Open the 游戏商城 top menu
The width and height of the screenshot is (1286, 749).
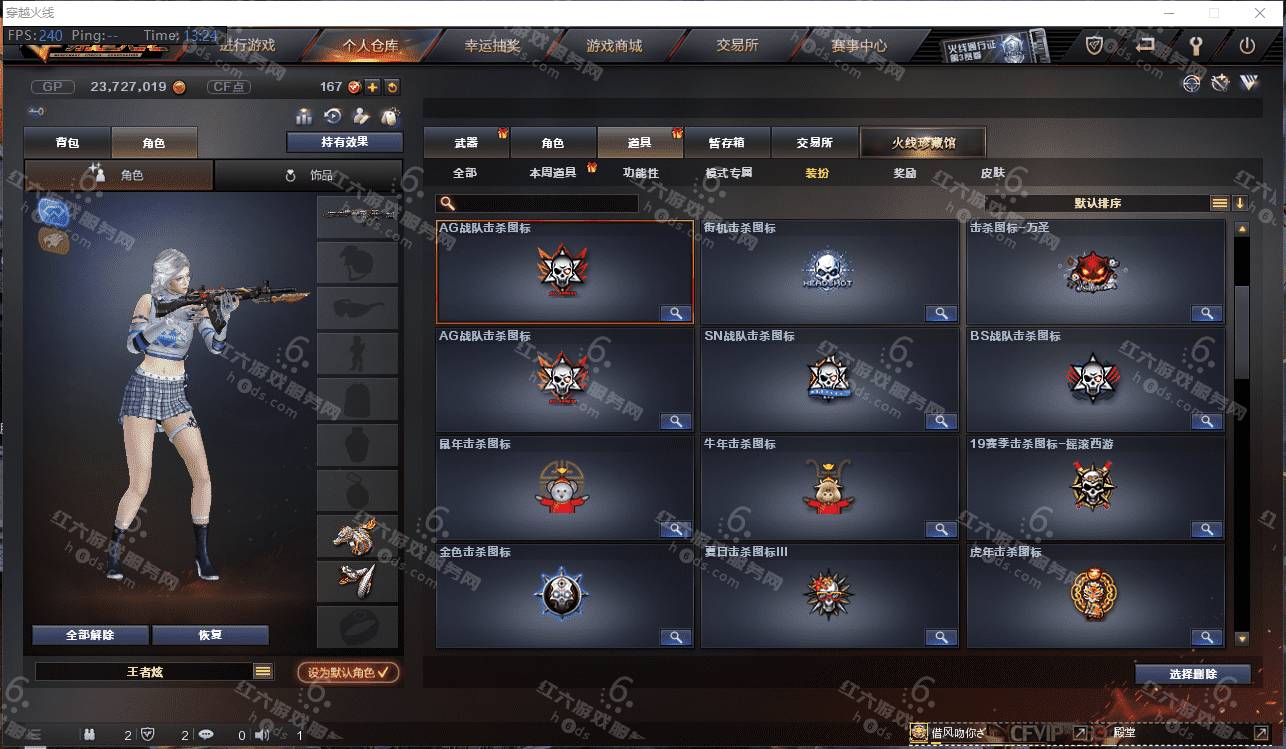pos(614,46)
